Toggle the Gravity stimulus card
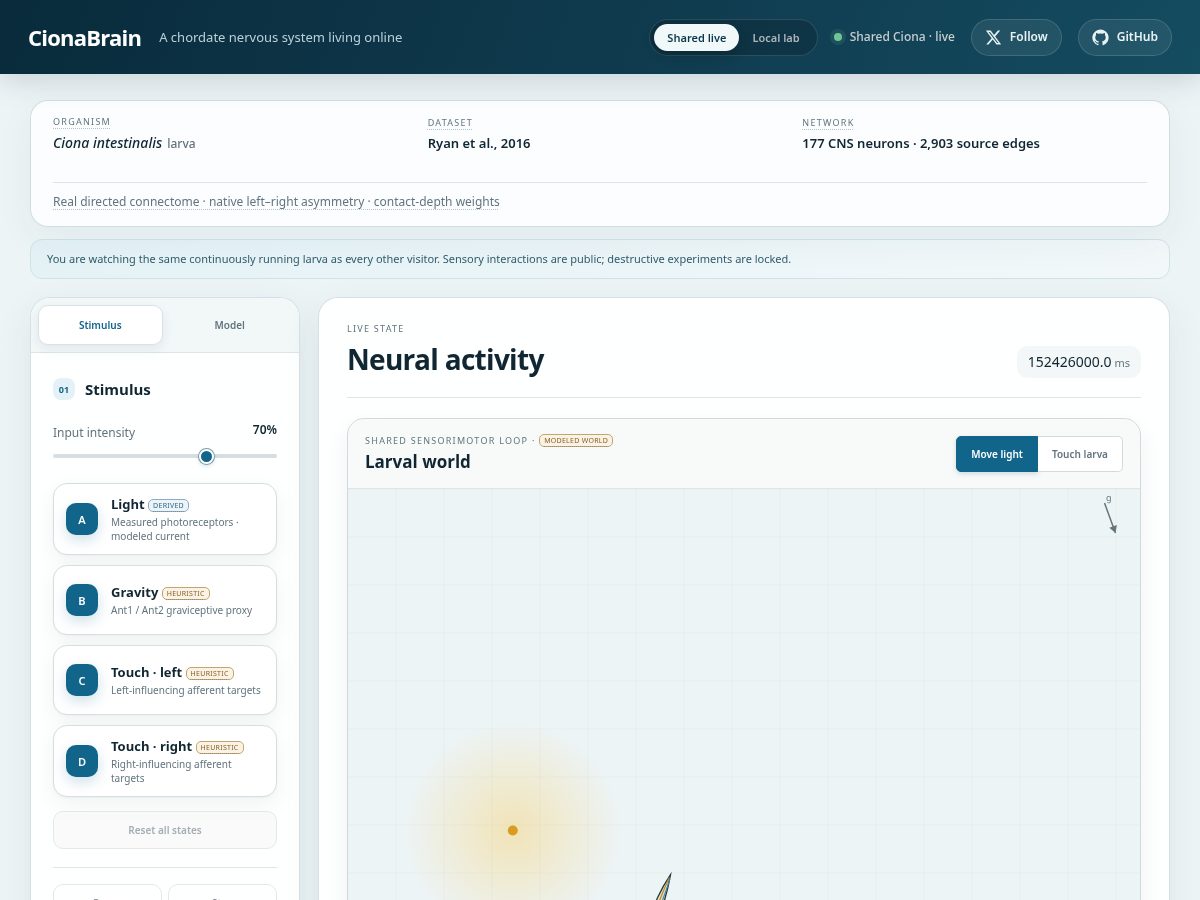Image resolution: width=1200 pixels, height=900 pixels. 165,600
